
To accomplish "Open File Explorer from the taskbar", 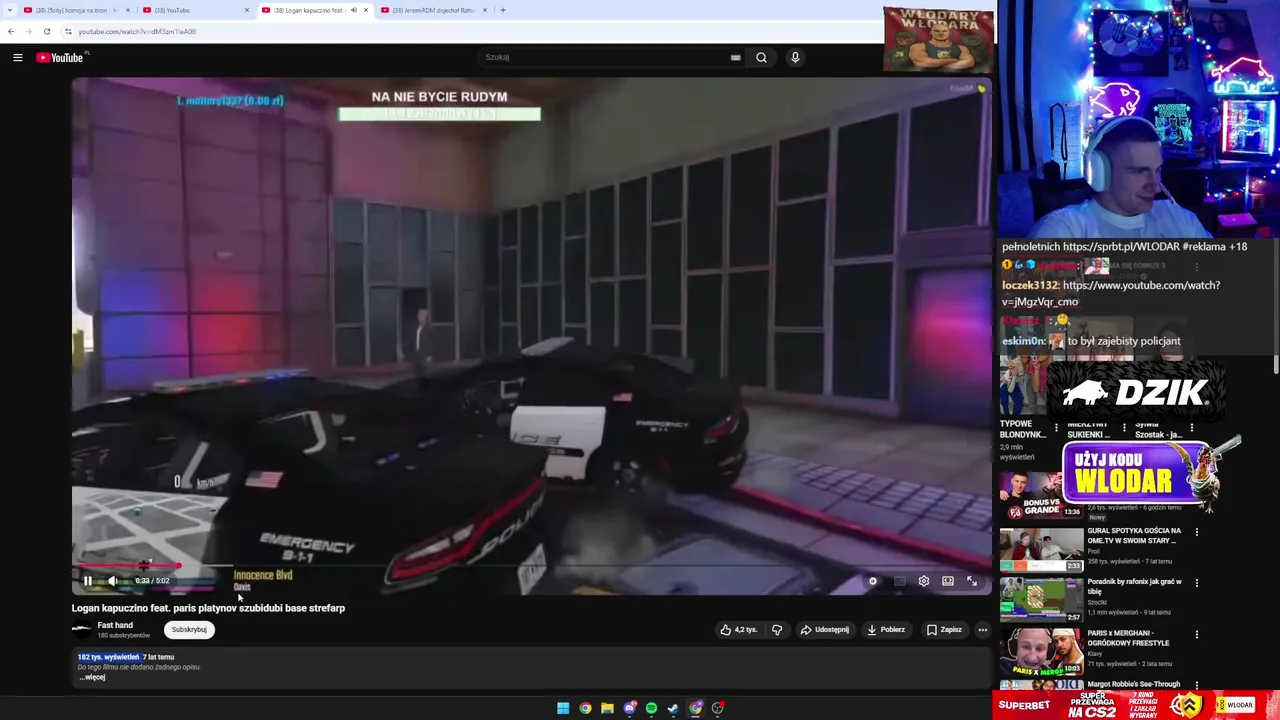I will pos(607,708).
